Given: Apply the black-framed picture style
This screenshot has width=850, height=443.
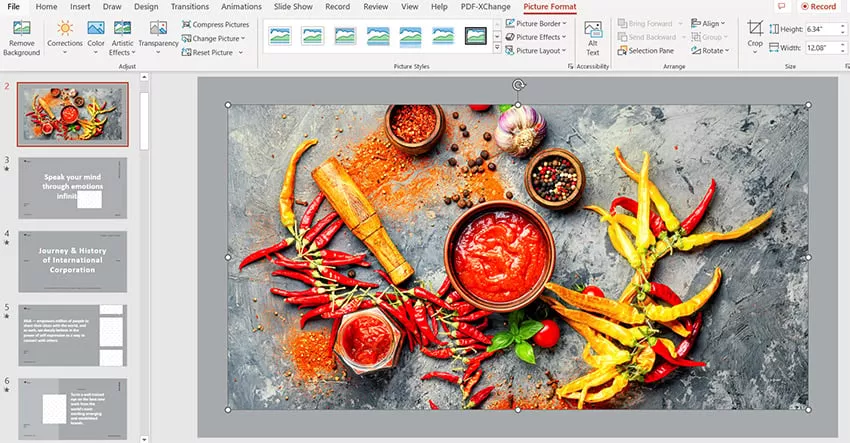Looking at the screenshot, I should (476, 36).
